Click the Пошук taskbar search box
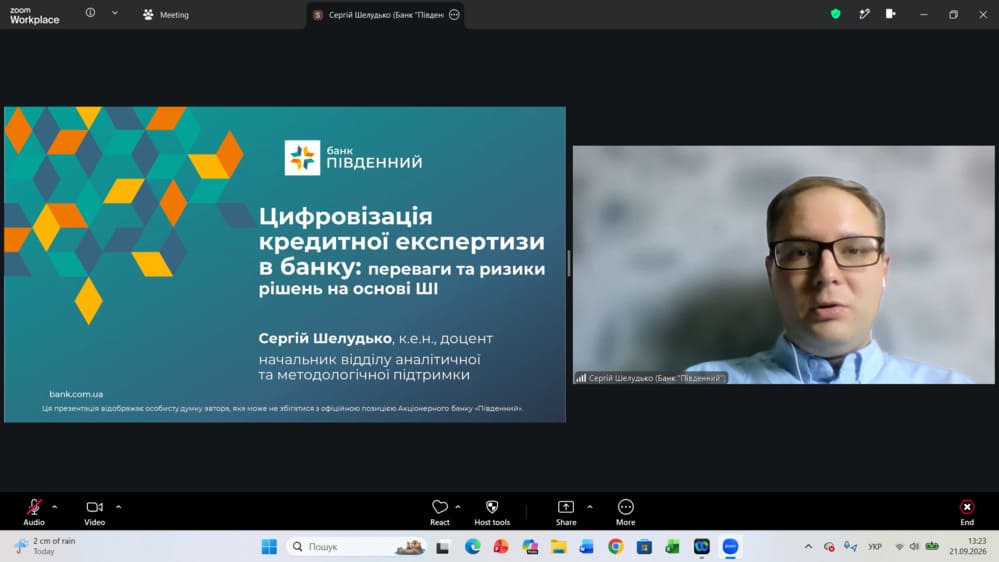Image resolution: width=999 pixels, height=562 pixels. 357,547
